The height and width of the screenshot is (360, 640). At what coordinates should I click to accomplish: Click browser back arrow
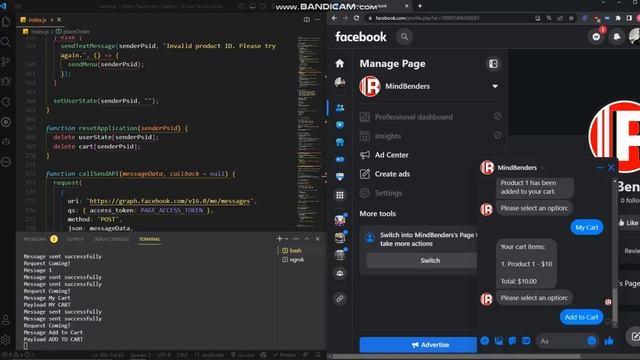(x=335, y=18)
